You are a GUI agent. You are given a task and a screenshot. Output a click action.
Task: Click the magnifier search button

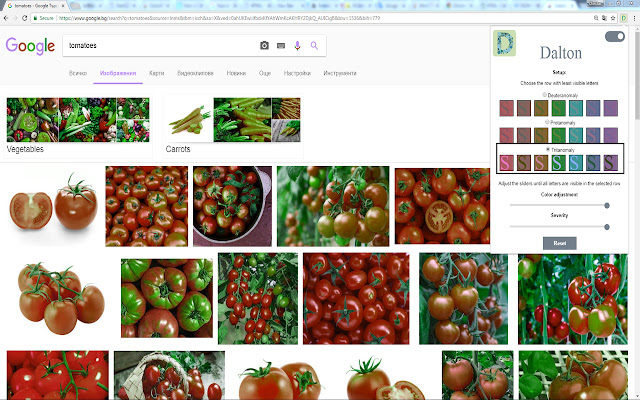[314, 45]
